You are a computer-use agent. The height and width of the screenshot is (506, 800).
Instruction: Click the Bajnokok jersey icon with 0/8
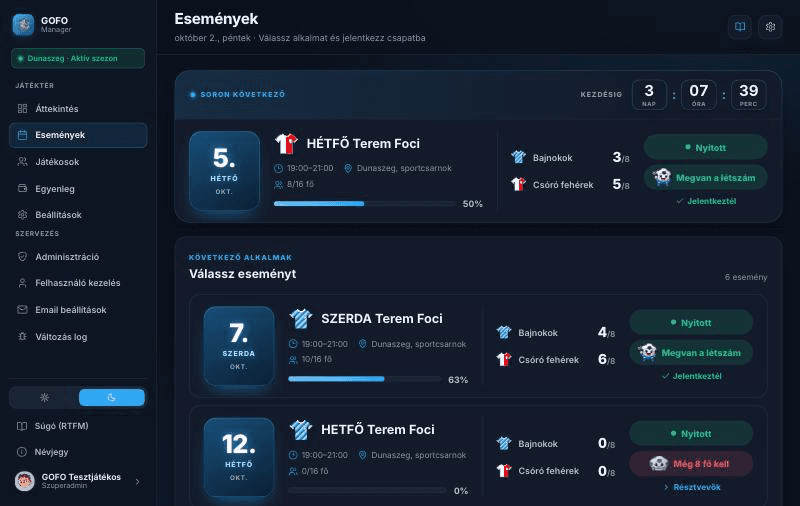tap(504, 444)
